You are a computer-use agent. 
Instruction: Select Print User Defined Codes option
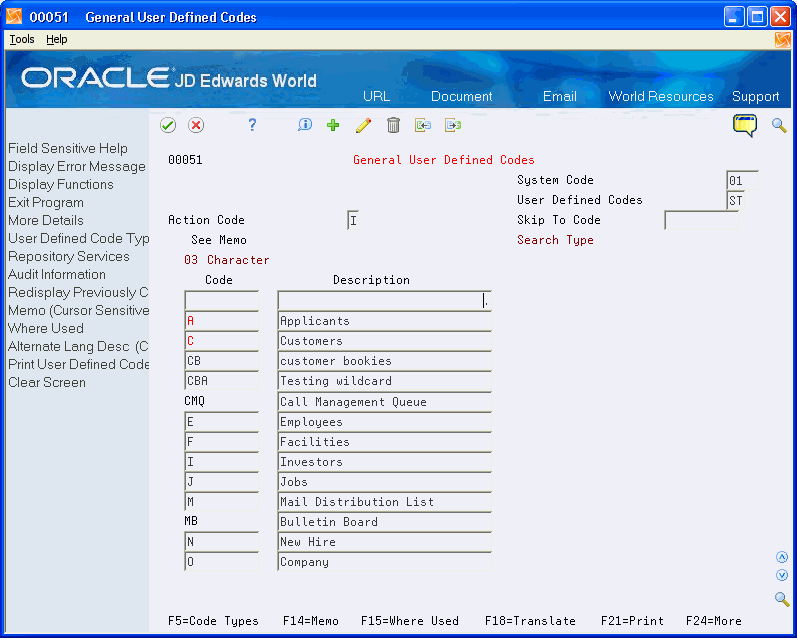pyautogui.click(x=78, y=364)
